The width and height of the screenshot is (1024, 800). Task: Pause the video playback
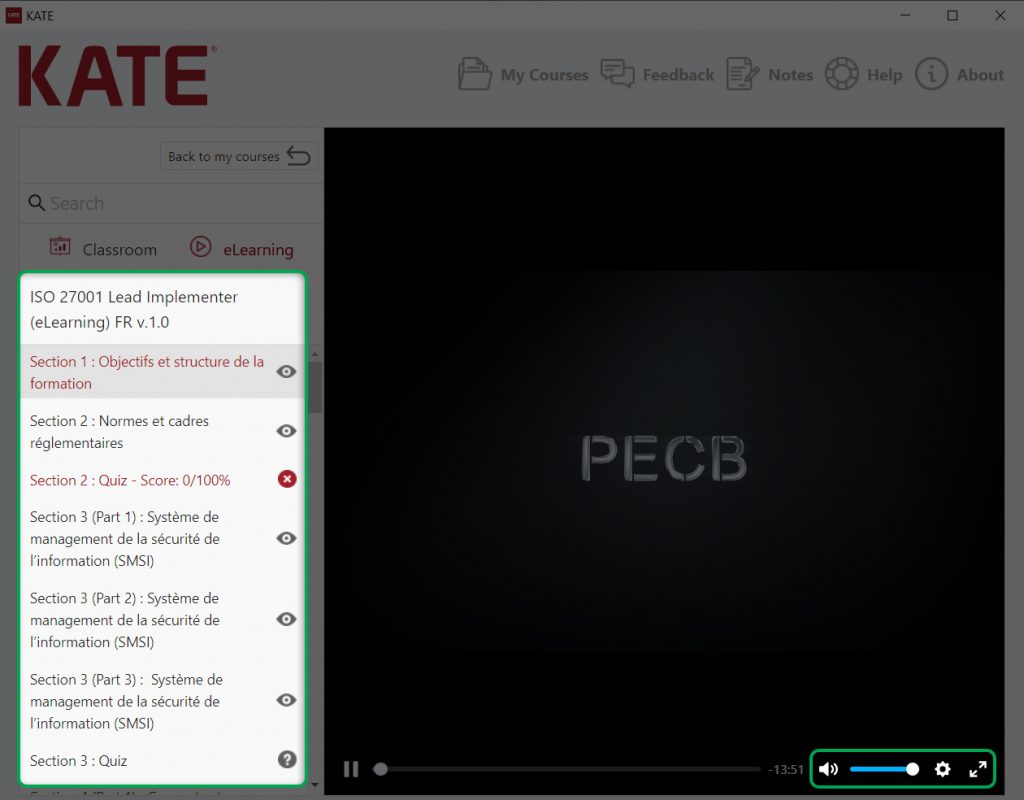tap(351, 769)
